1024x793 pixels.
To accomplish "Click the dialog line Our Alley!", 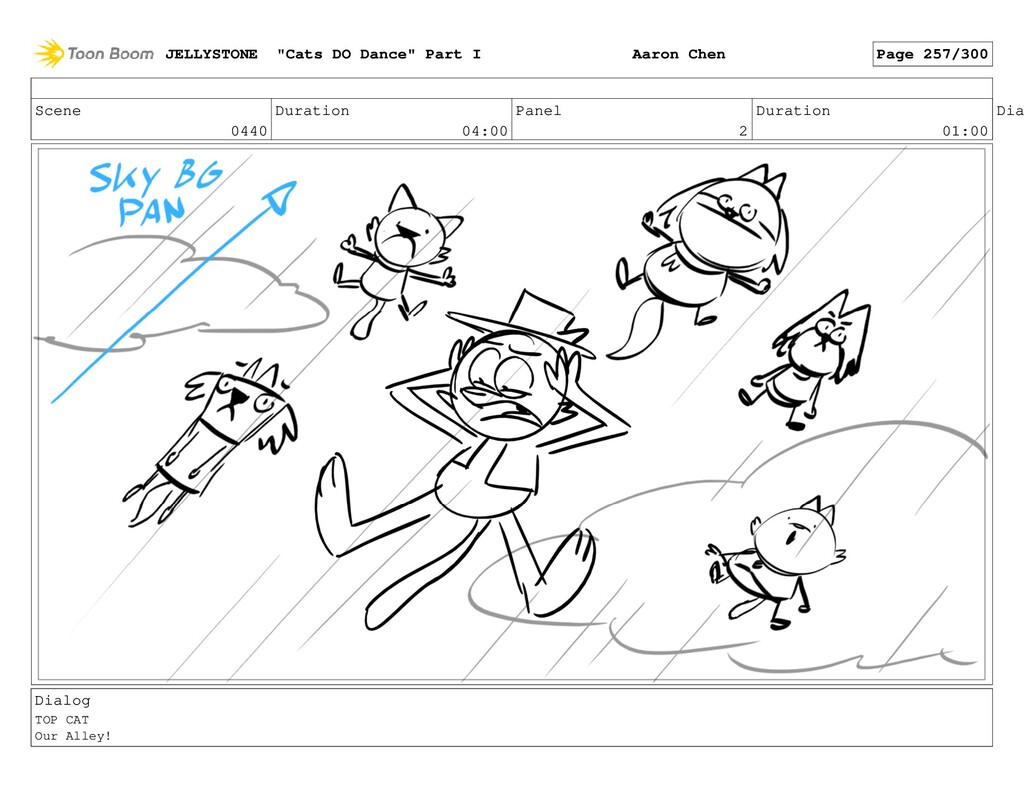I will 72,736.
